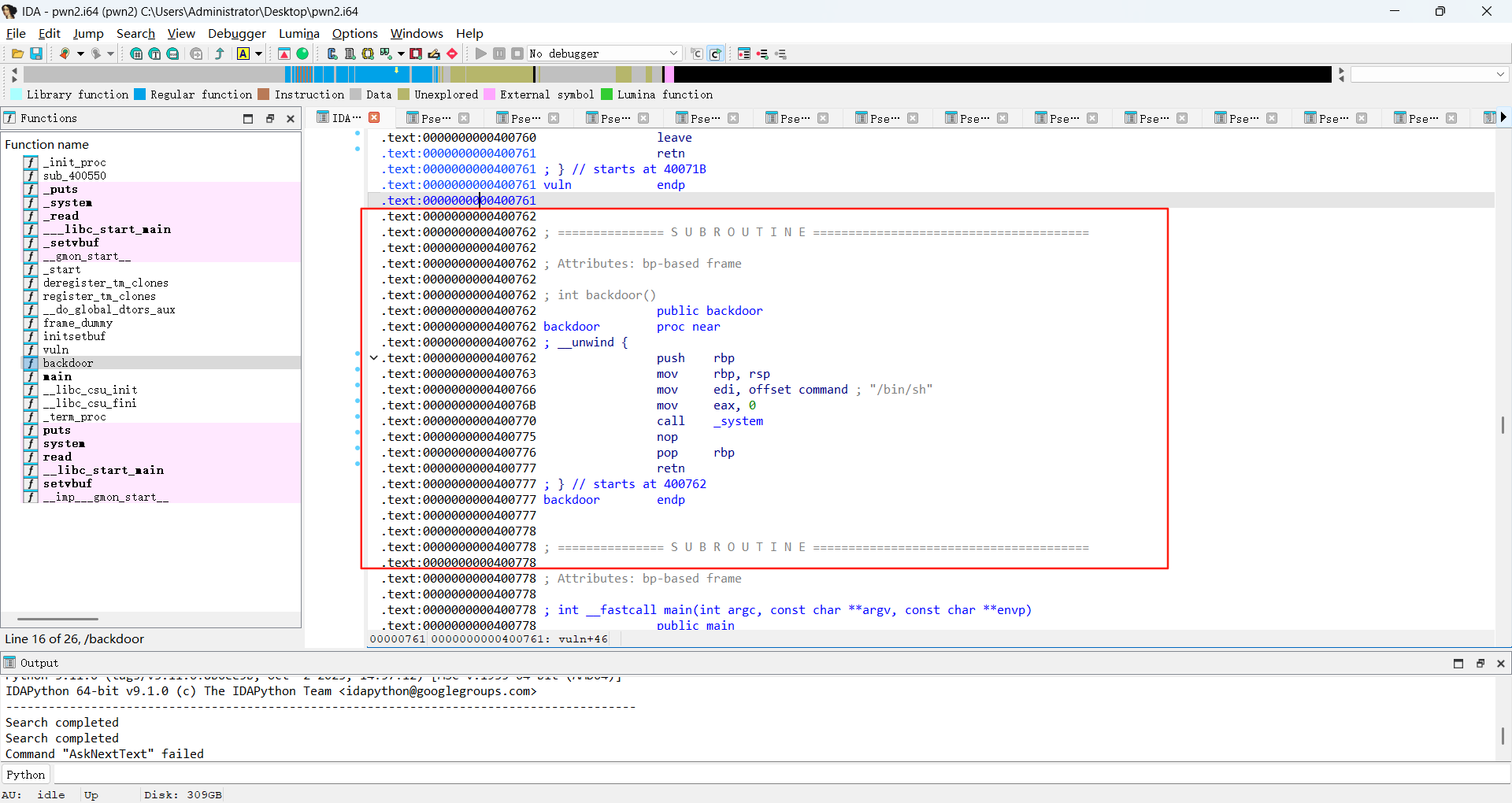Screen dimensions: 1512x803
Task: Click the red-dot list toolbar icon
Action: tap(762, 54)
